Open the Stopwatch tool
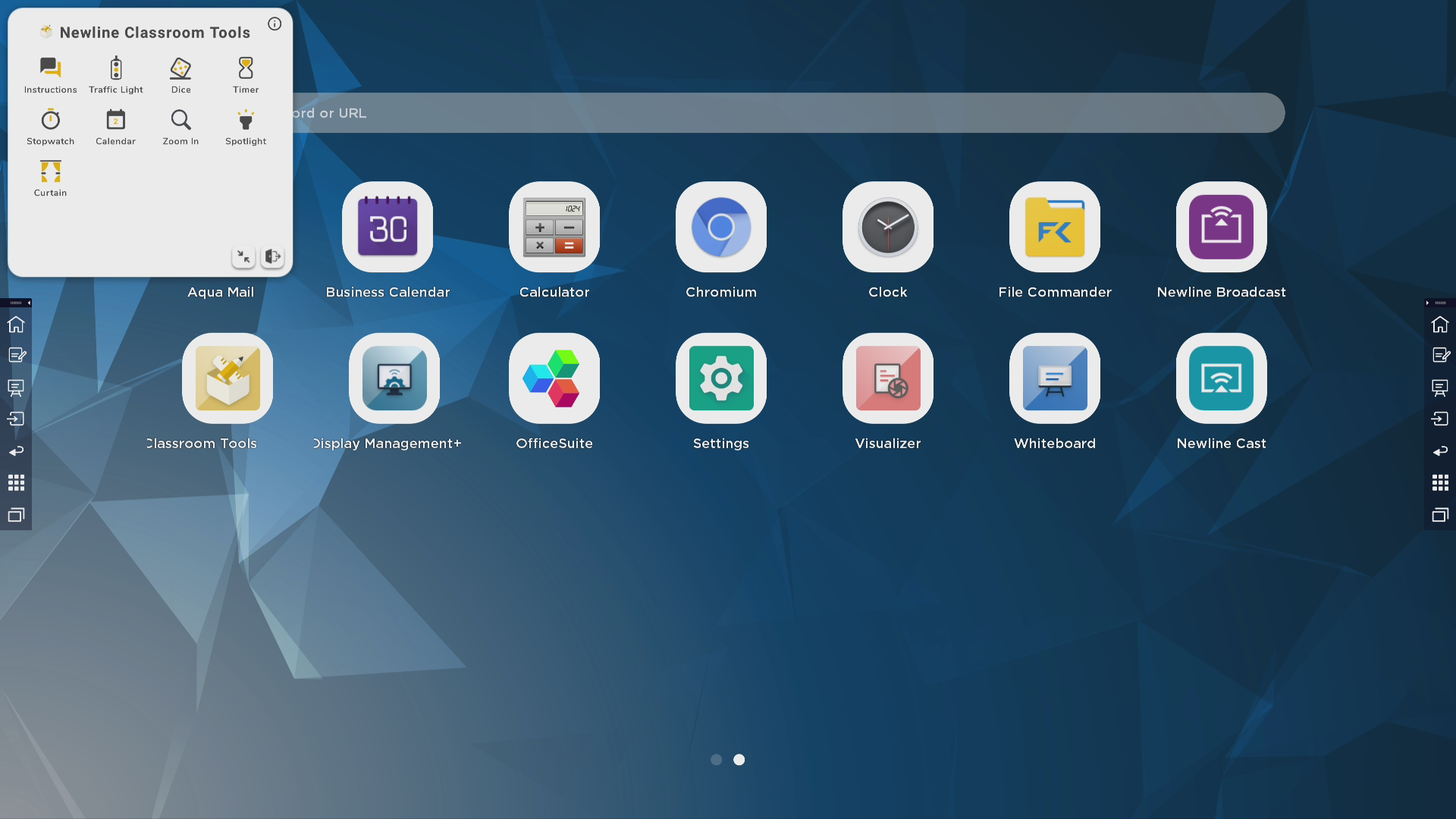Image resolution: width=1456 pixels, height=819 pixels. tap(51, 126)
